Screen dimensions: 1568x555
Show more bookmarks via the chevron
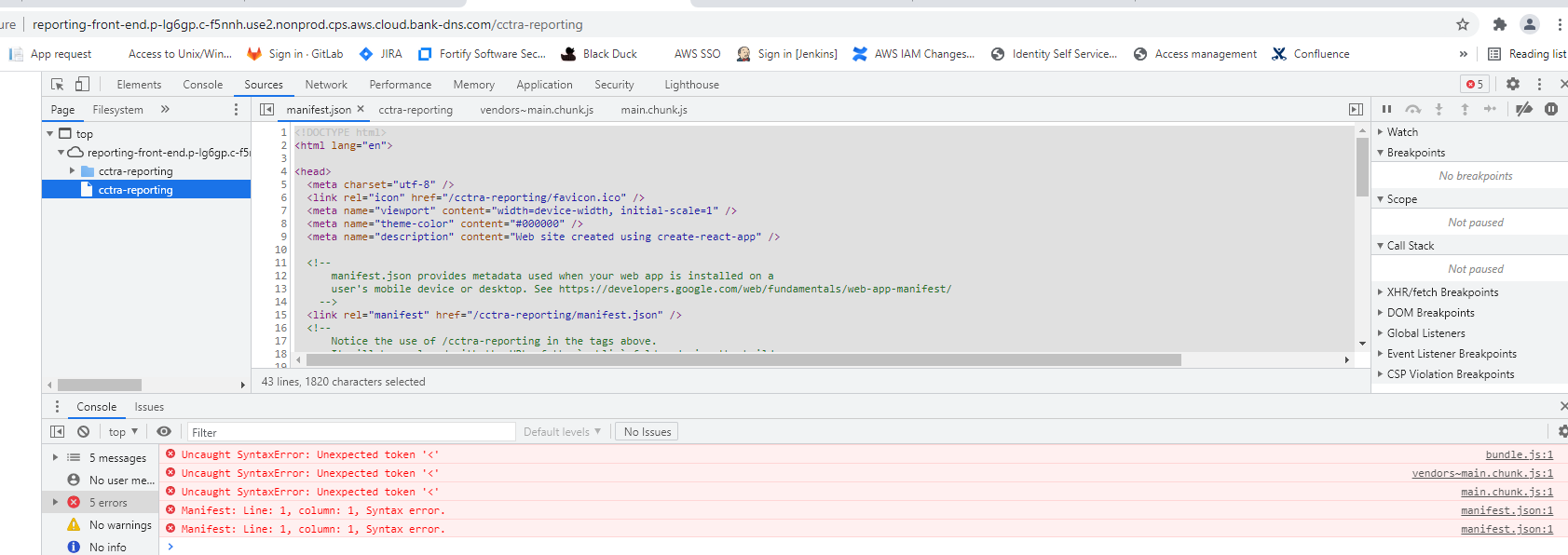click(x=1463, y=54)
